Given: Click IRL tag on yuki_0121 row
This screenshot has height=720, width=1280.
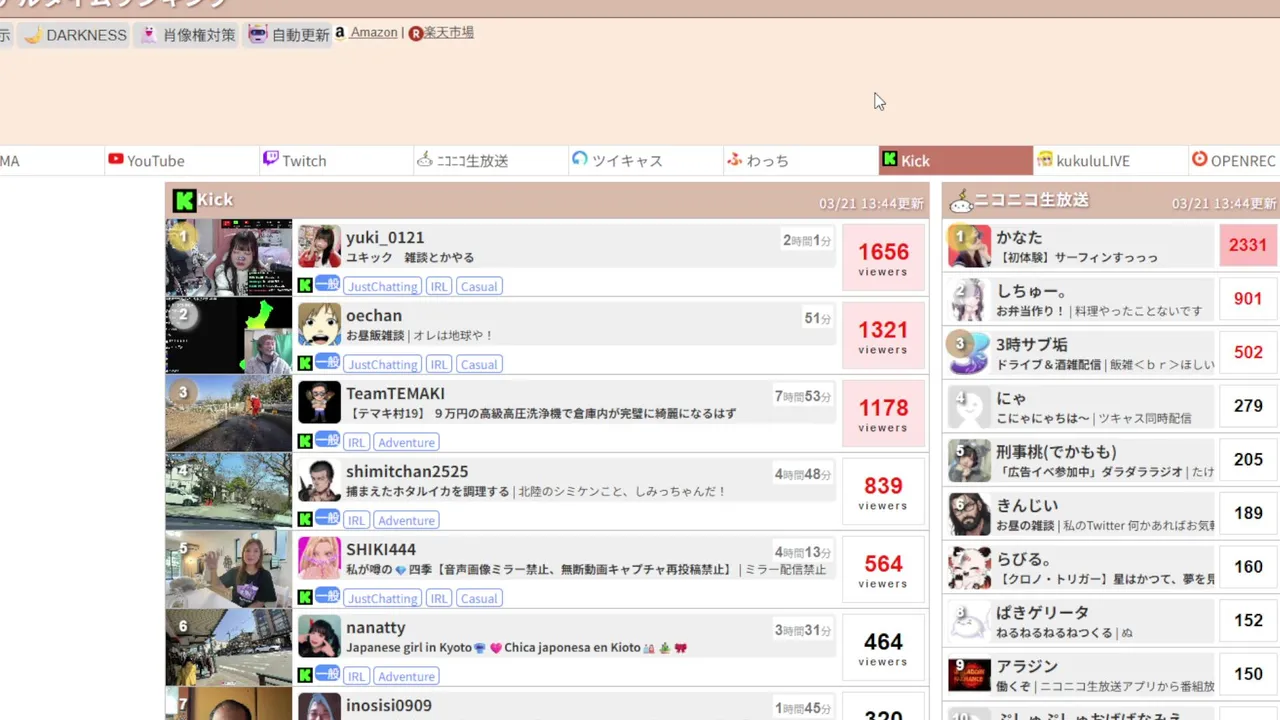Looking at the screenshot, I should pyautogui.click(x=438, y=286).
